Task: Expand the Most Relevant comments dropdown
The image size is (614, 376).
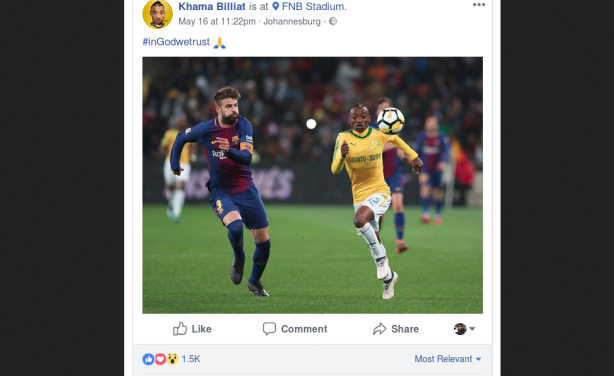Action: tap(448, 359)
